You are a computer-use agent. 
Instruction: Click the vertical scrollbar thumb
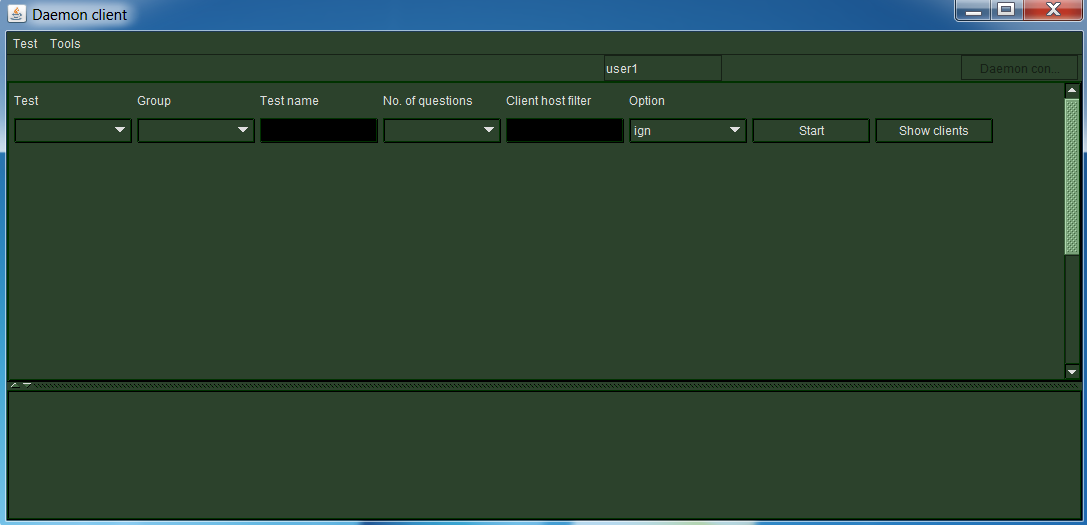point(1072,177)
